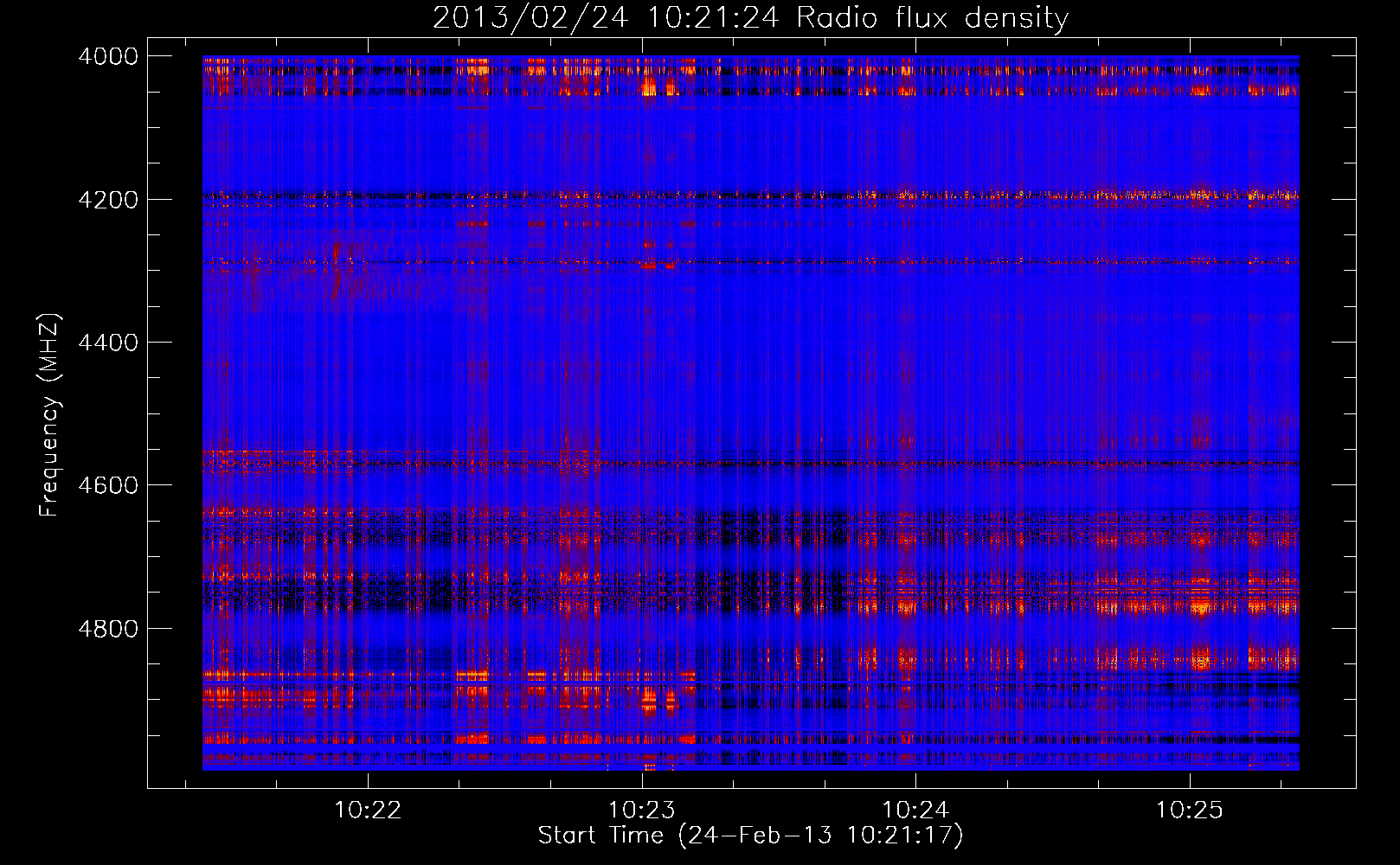Click the 4400 frequency tick label
This screenshot has width=1400, height=865.
coord(108,343)
